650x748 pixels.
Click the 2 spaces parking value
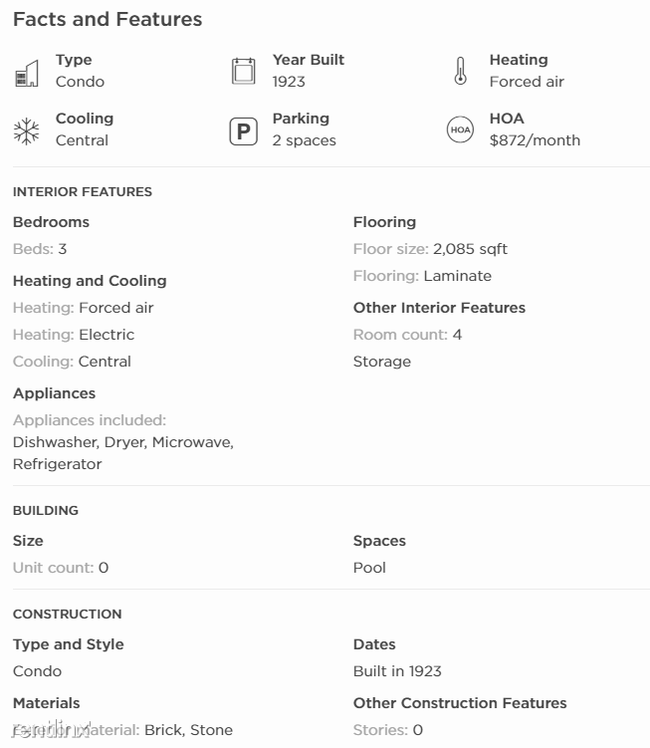point(304,141)
